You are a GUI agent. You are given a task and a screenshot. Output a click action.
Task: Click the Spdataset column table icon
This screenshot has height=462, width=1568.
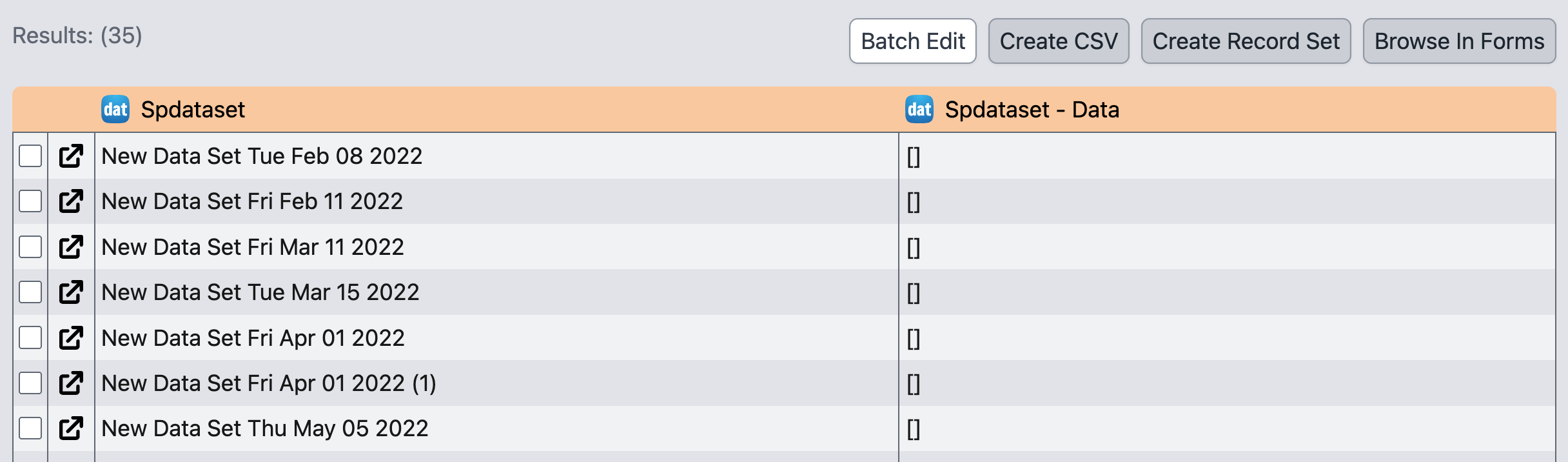click(x=115, y=110)
